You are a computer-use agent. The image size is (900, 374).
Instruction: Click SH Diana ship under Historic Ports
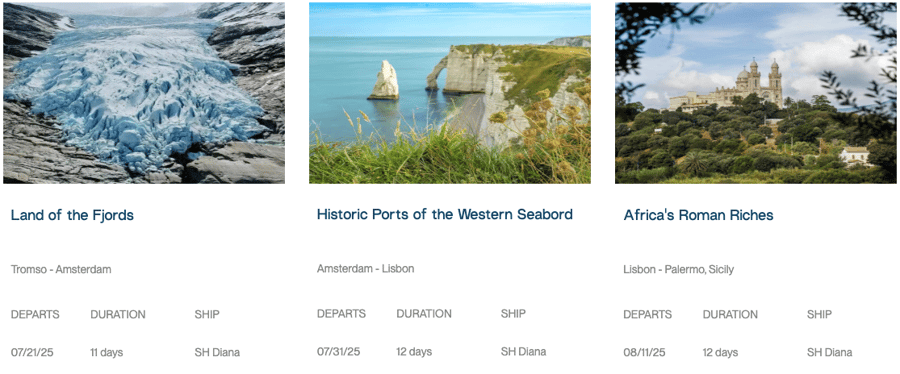523,351
